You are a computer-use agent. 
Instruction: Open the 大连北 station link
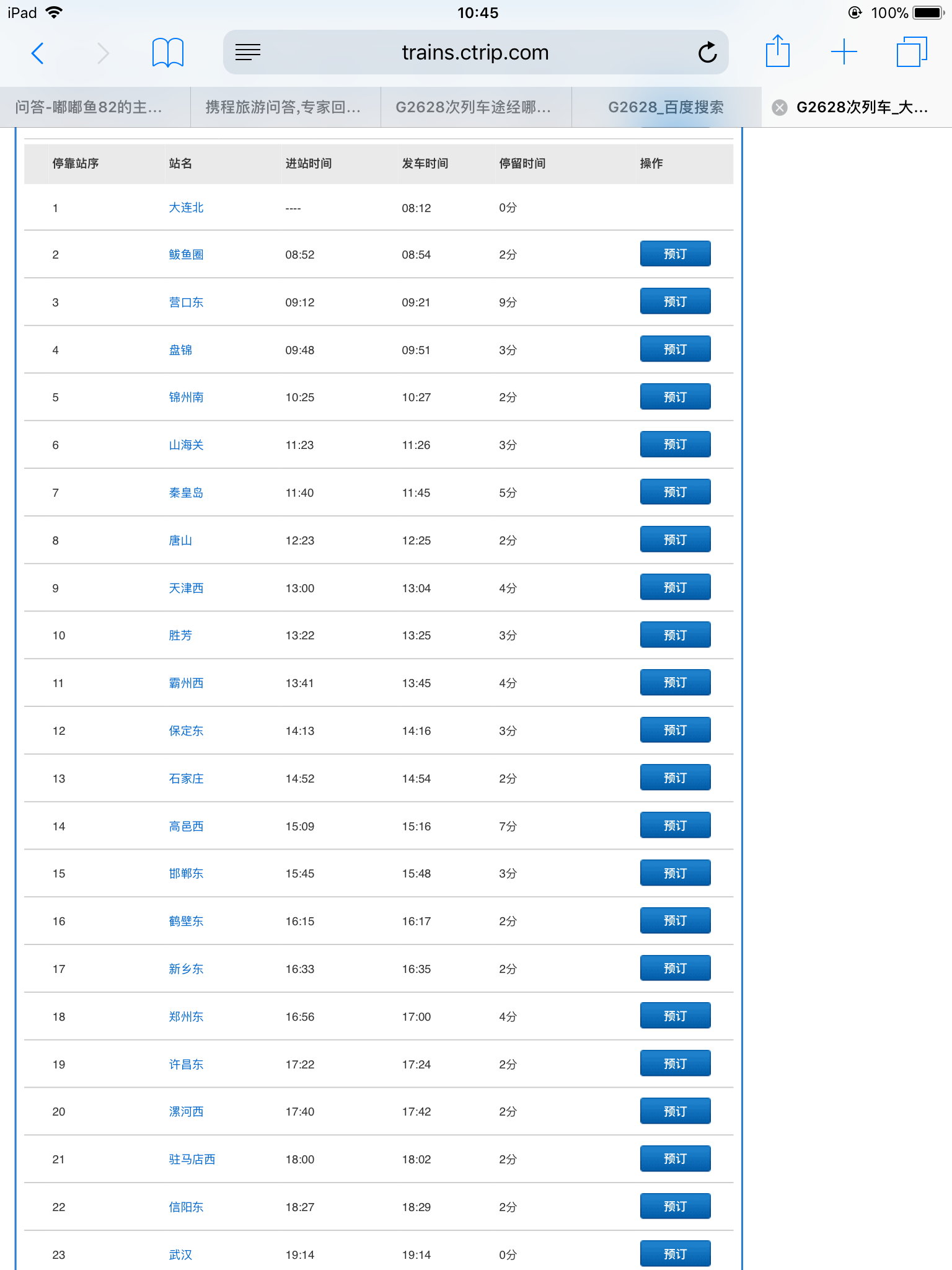pos(186,208)
